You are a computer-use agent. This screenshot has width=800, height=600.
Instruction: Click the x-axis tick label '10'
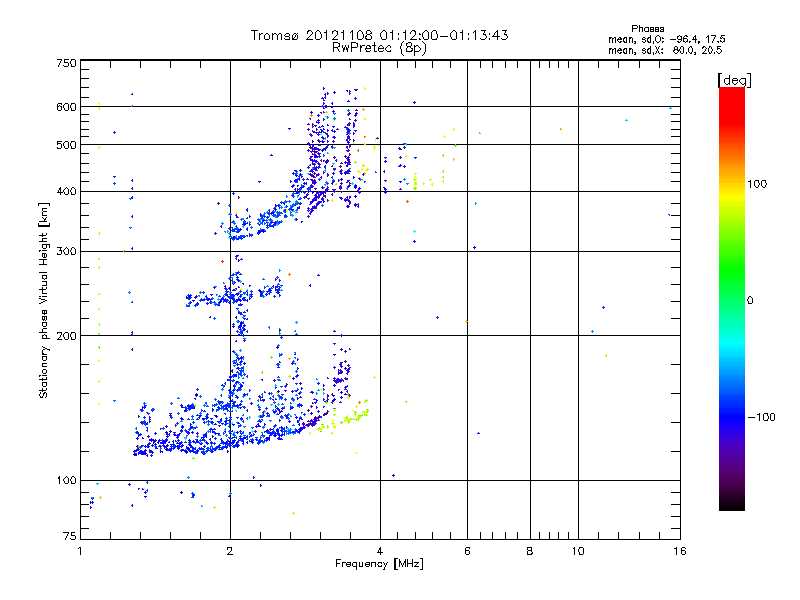pyautogui.click(x=578, y=551)
